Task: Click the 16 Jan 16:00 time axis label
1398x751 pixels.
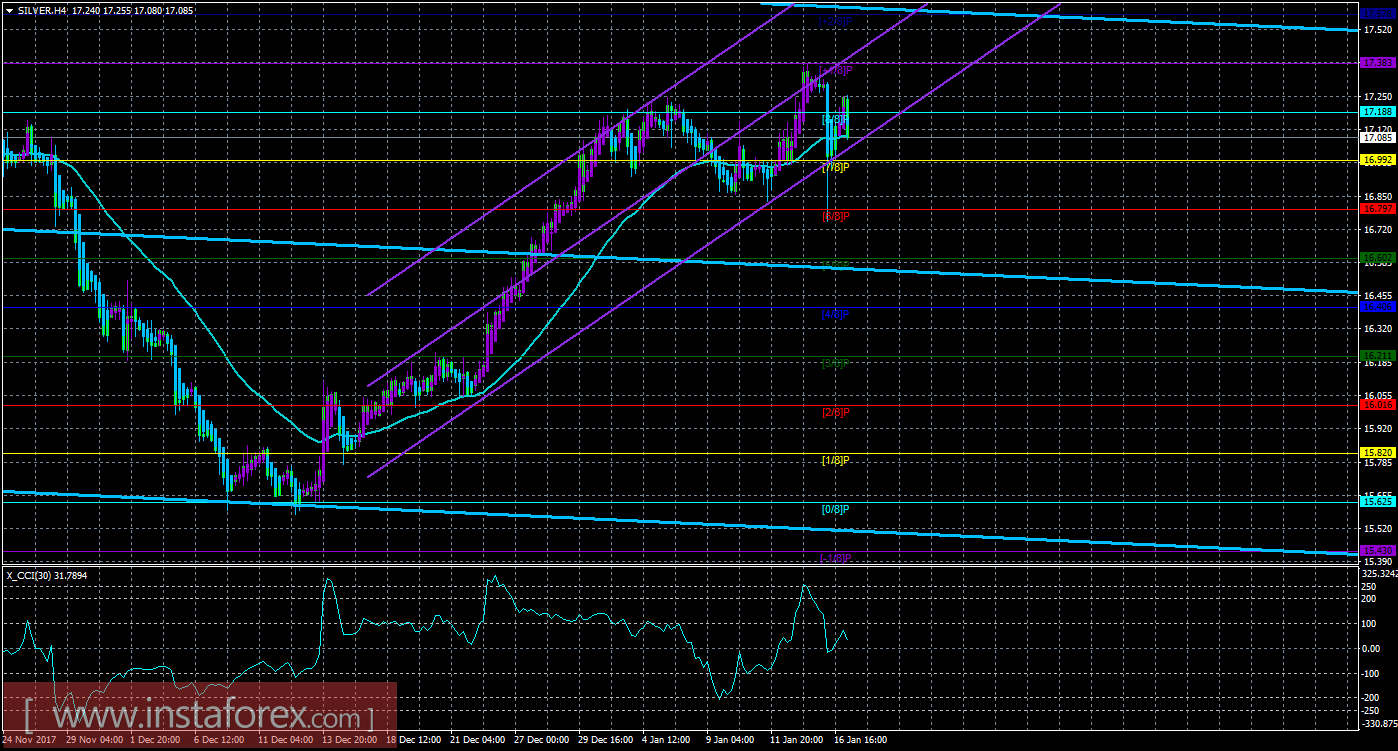Action: point(862,741)
